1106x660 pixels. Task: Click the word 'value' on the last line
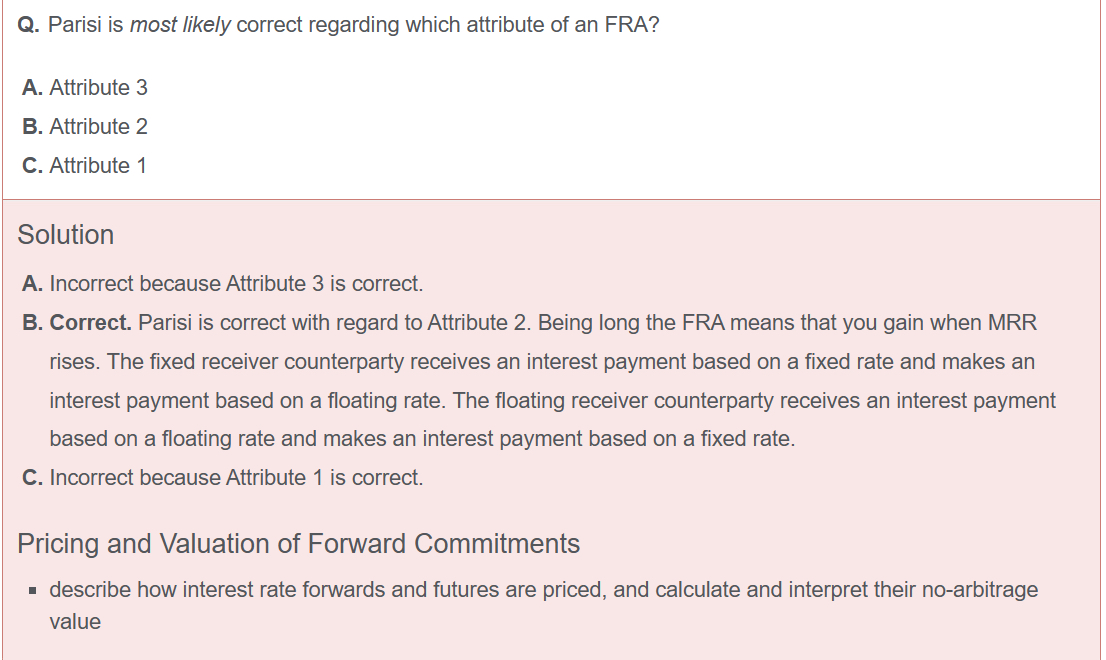(75, 622)
